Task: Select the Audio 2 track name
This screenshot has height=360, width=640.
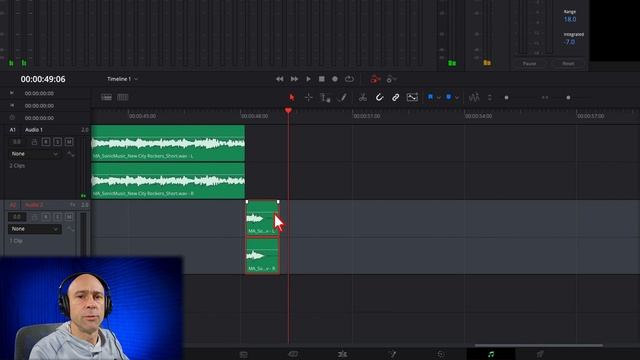Action: point(34,205)
